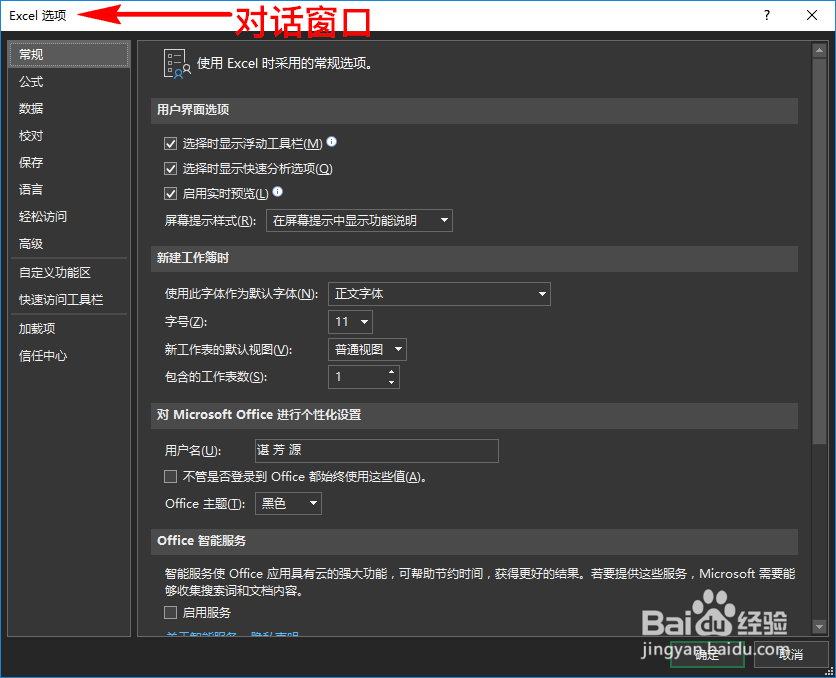Screen dimensions: 836x678
Task: Enable the 启用服务 checkbox
Action: [171, 612]
